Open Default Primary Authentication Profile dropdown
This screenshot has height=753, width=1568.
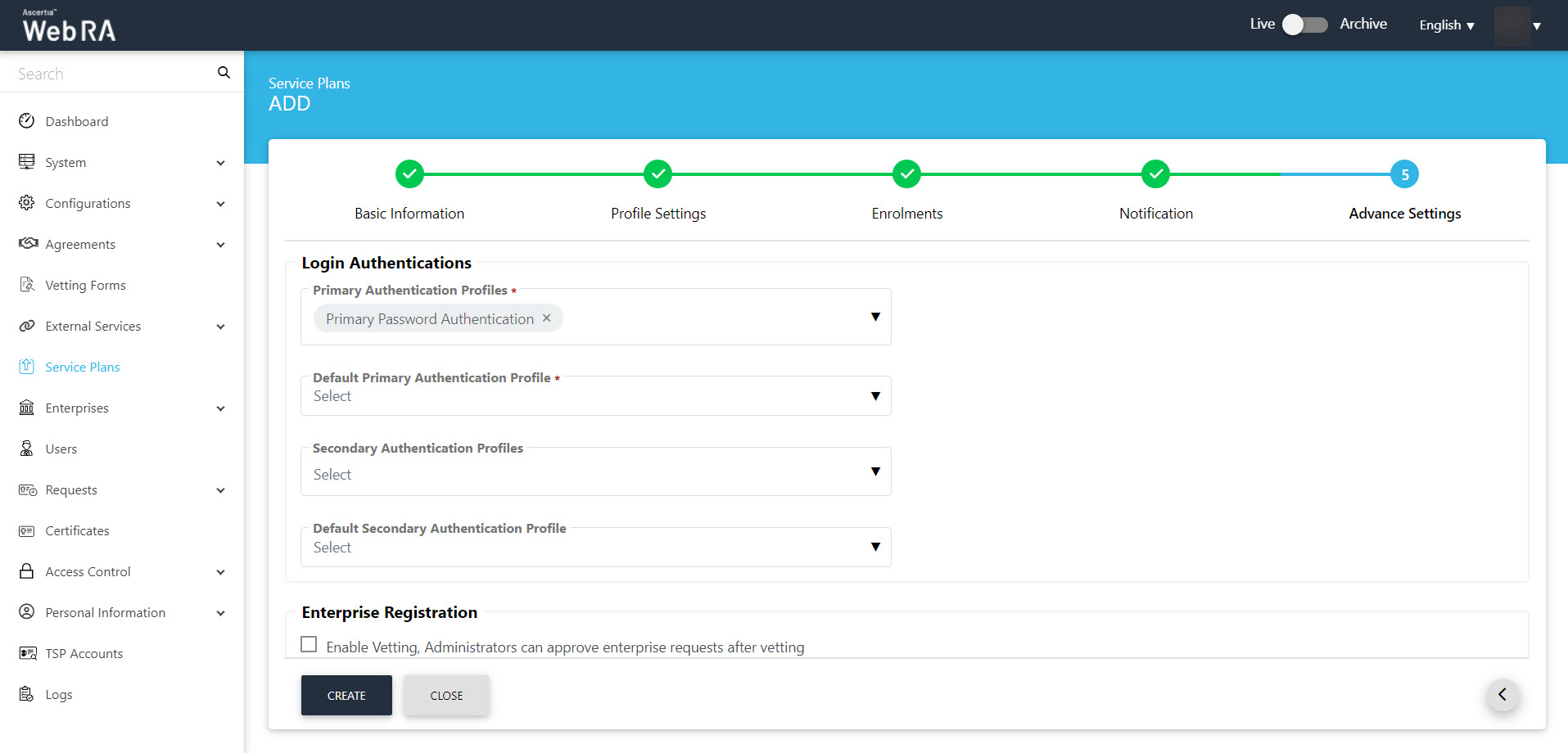click(x=595, y=396)
